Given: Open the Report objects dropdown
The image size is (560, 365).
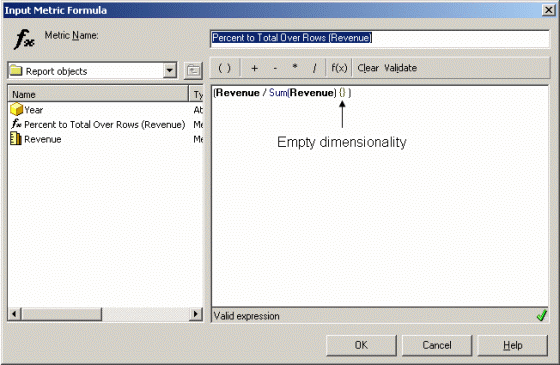Looking at the screenshot, I should 170,70.
